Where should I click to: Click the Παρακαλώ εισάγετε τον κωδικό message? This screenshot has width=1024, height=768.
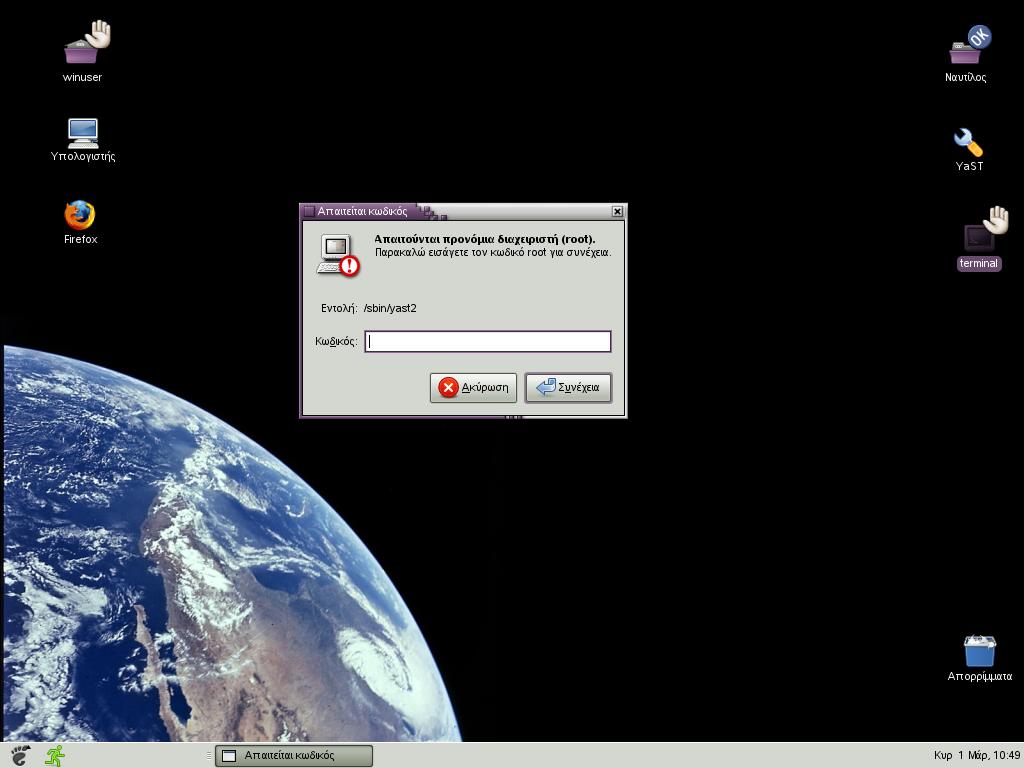[x=493, y=252]
